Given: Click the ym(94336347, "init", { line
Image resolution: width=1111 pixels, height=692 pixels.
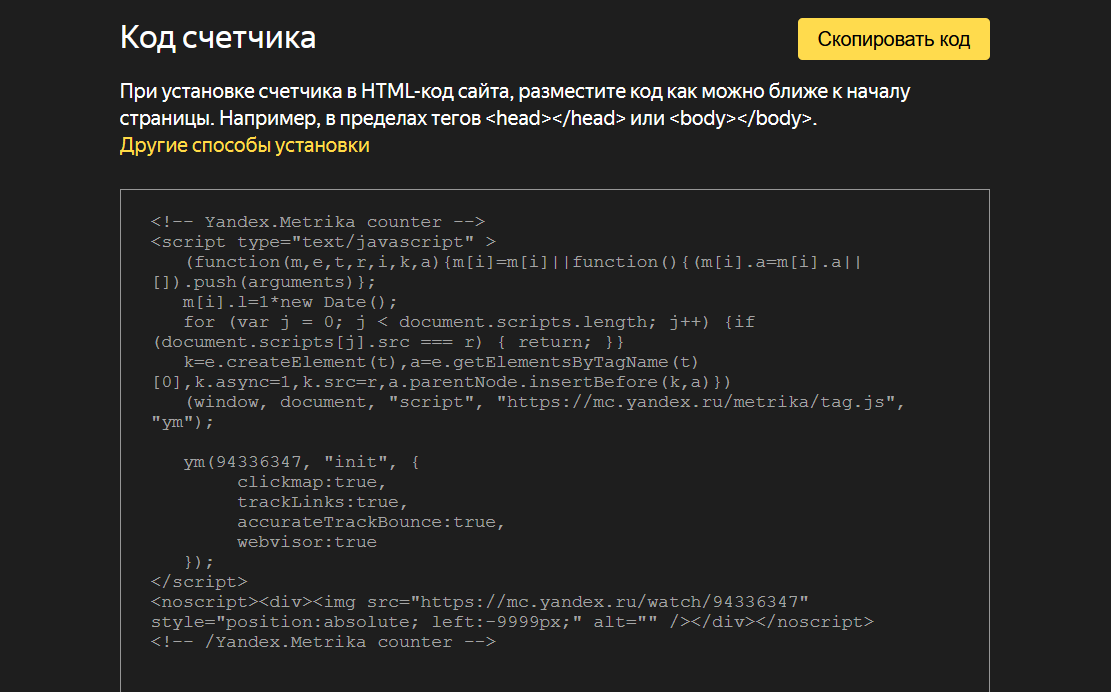Looking at the screenshot, I should (301, 462).
